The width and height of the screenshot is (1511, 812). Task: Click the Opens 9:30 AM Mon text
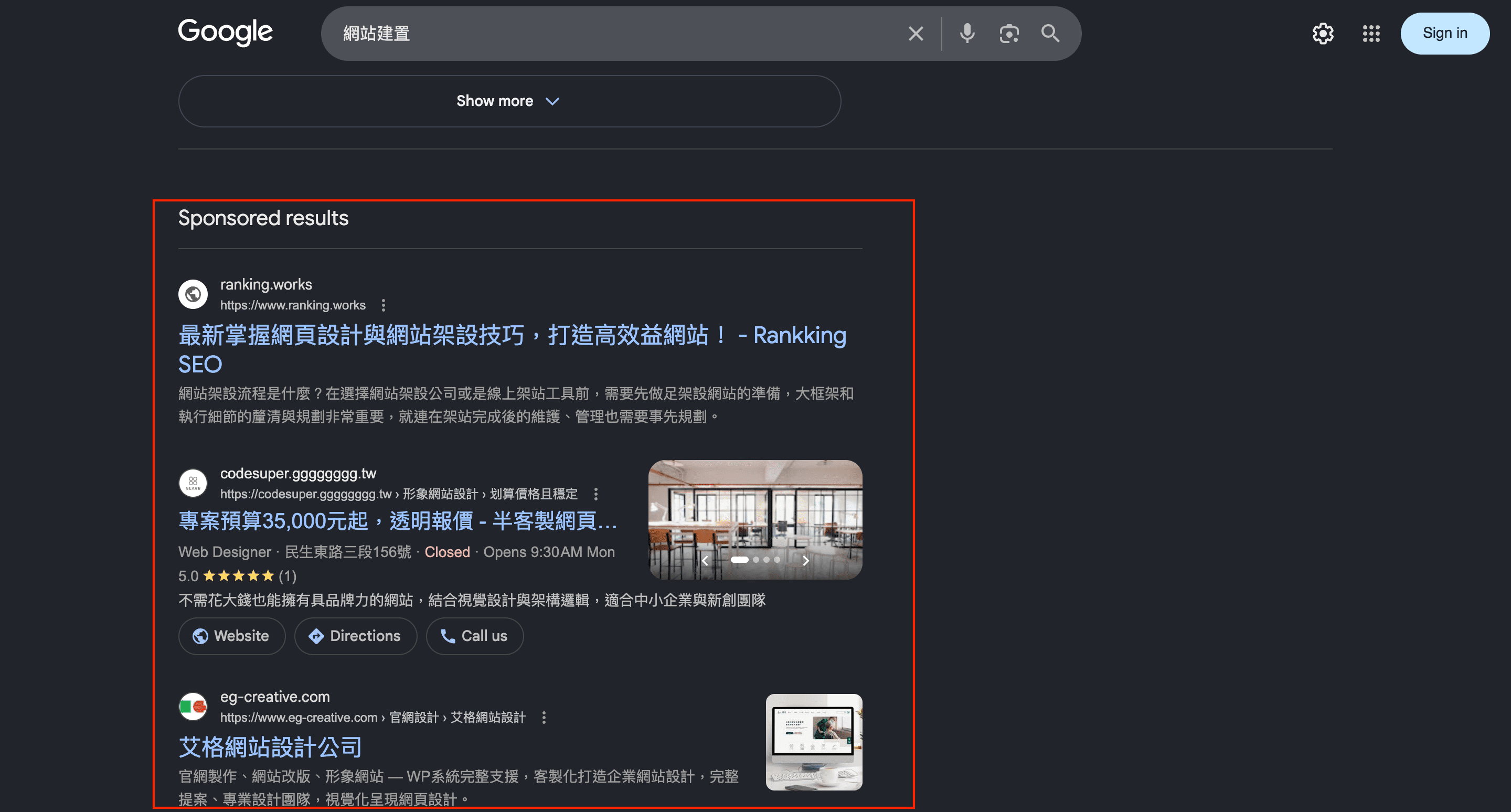(549, 552)
